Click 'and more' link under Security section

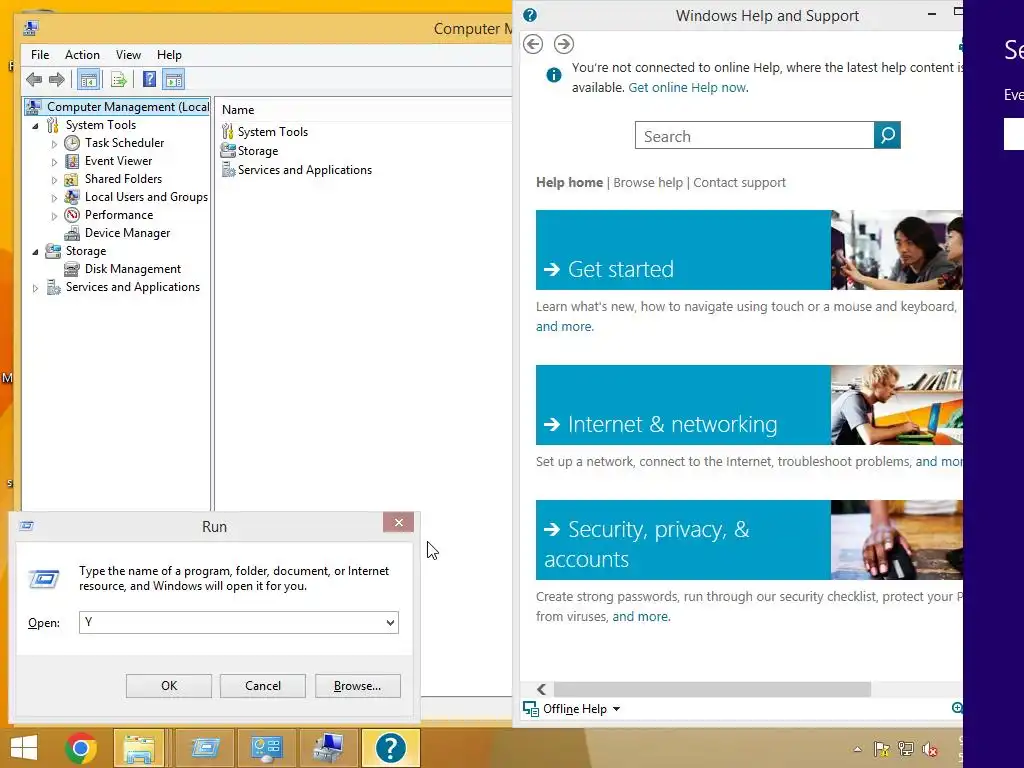pos(640,616)
